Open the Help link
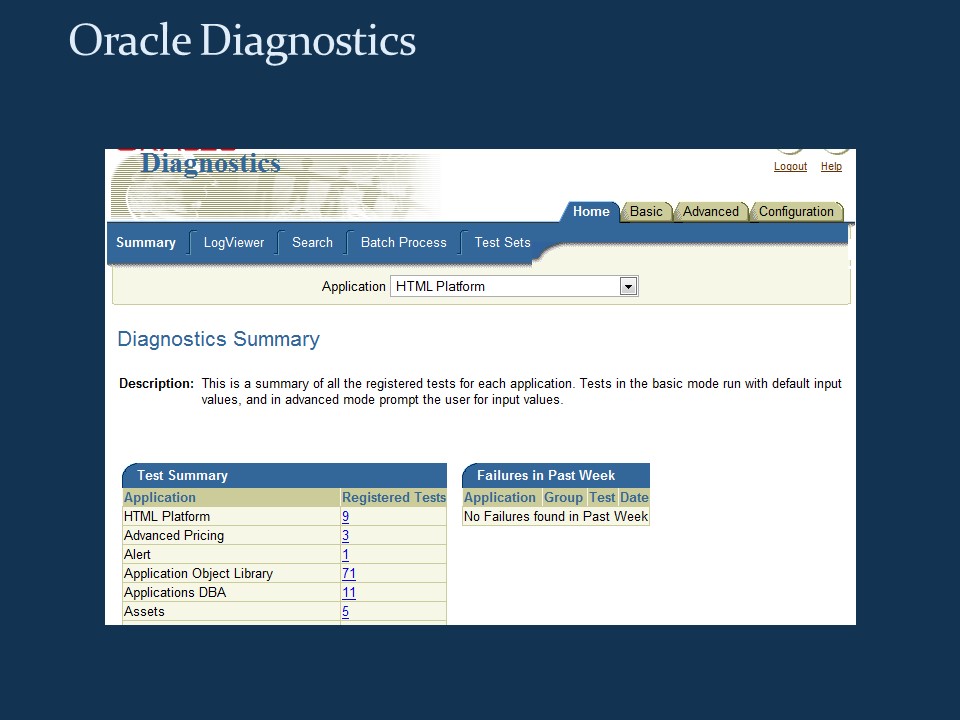 [832, 166]
